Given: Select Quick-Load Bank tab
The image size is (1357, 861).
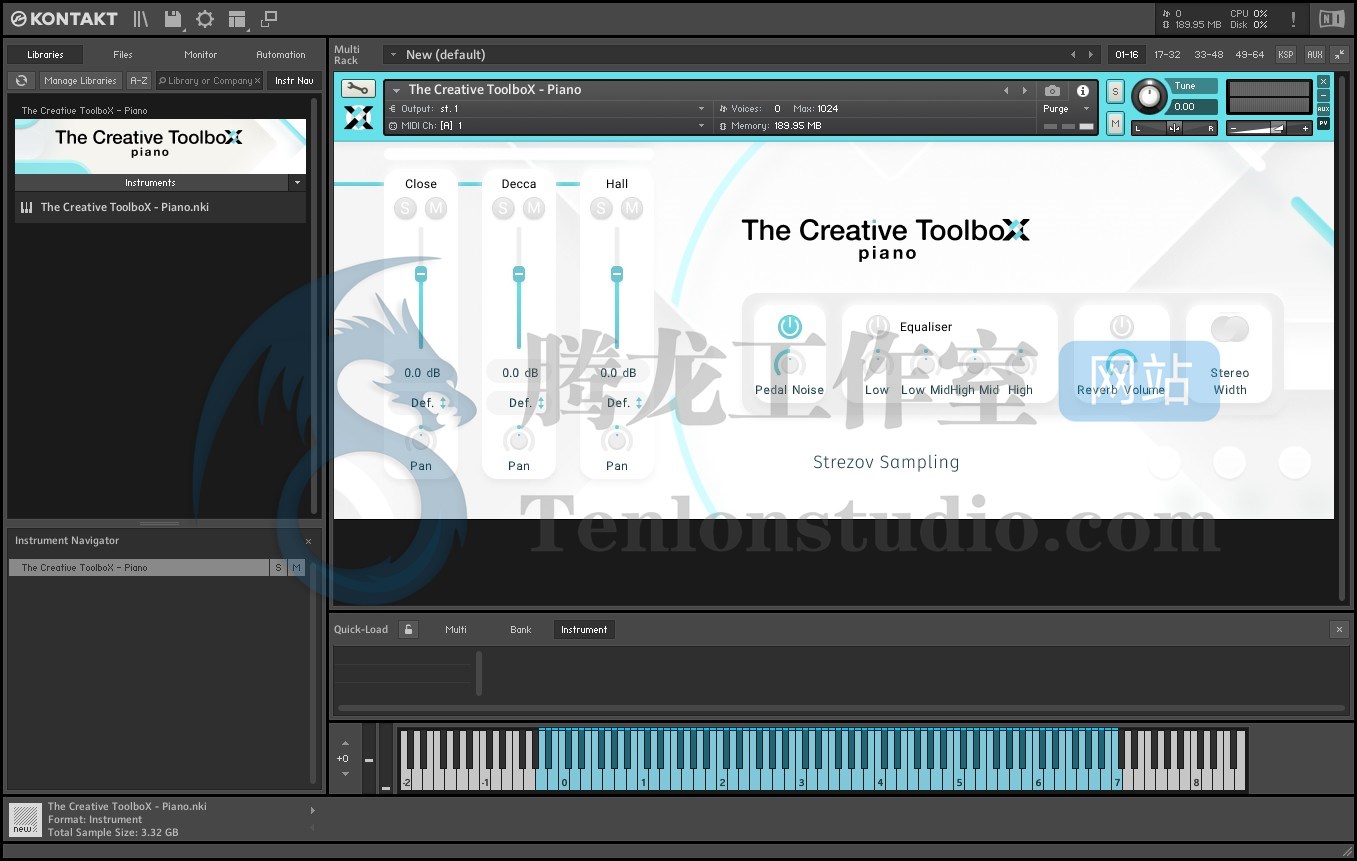Looking at the screenshot, I should tap(521, 629).
